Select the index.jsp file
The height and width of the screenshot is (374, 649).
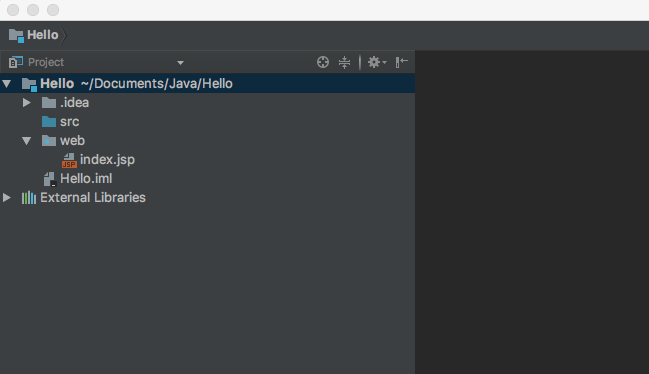[x=107, y=160]
